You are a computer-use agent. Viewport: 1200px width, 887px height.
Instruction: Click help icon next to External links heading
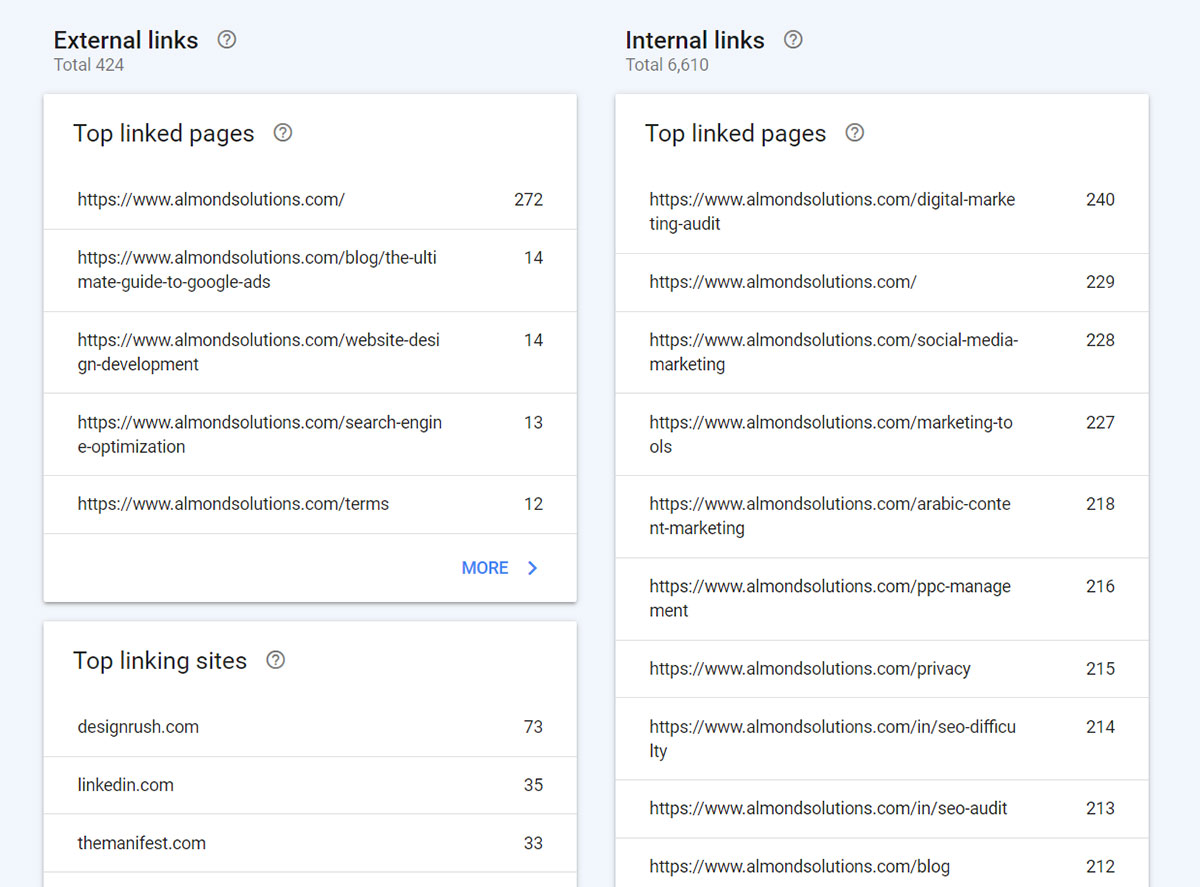227,40
